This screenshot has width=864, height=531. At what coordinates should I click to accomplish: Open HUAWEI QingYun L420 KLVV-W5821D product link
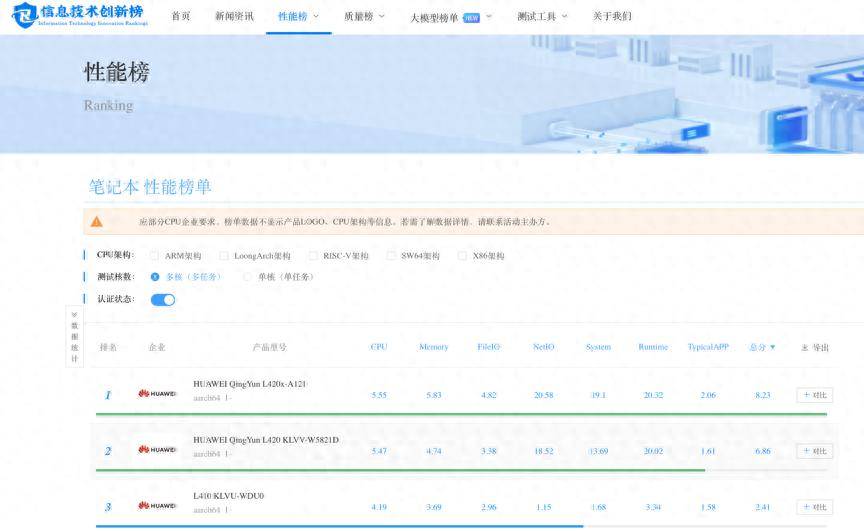pyautogui.click(x=266, y=440)
